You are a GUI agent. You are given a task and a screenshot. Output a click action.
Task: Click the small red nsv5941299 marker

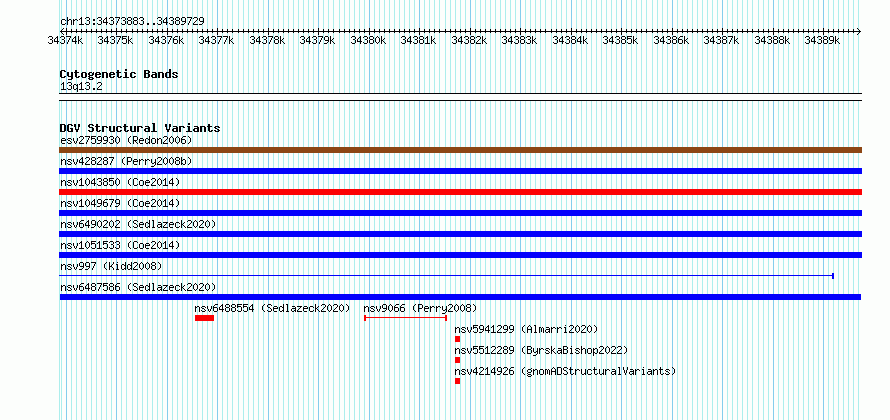tap(457, 339)
